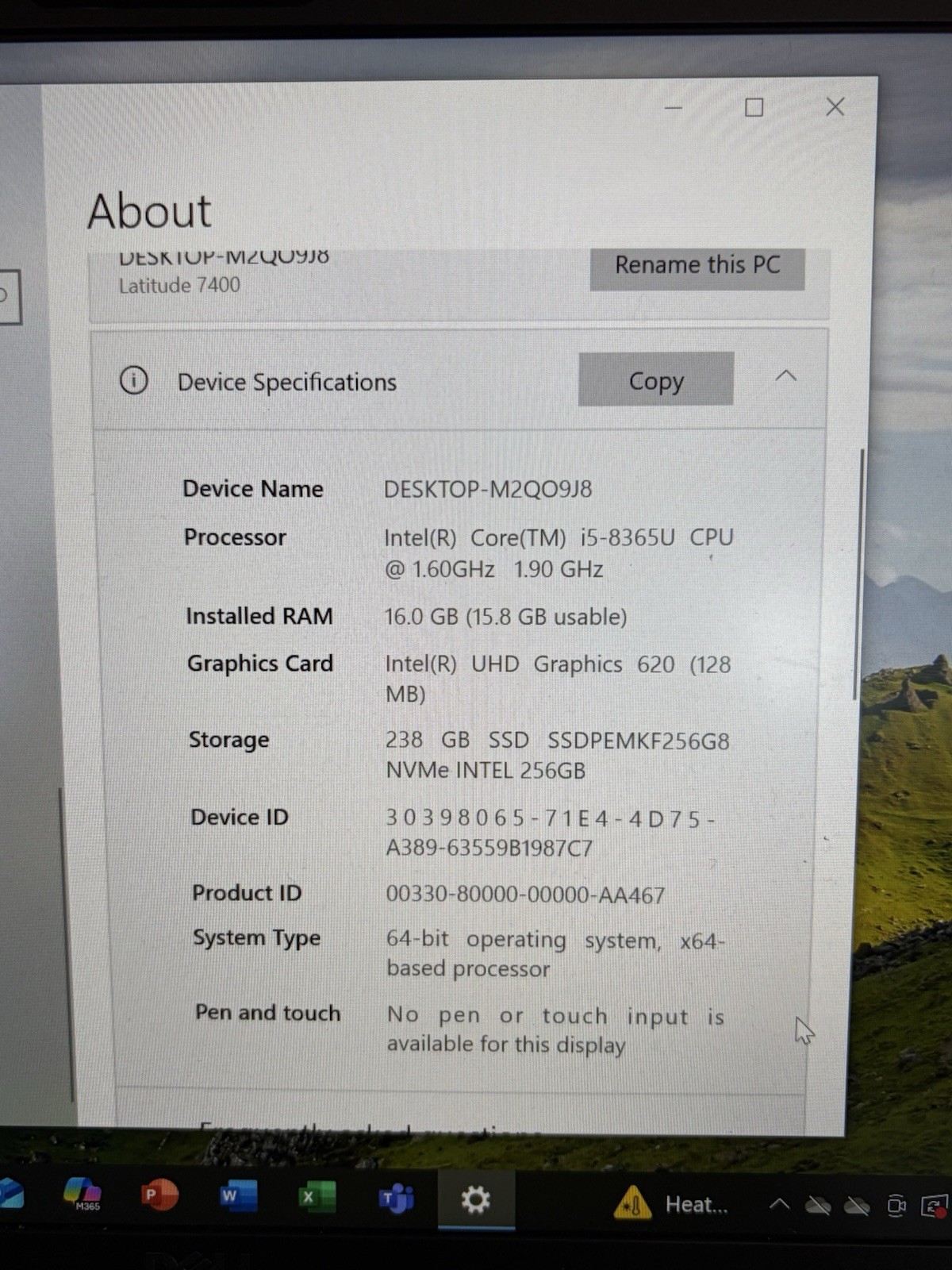The image size is (952, 1270).
Task: Click the 238 GB SSD storage value
Action: [557, 756]
